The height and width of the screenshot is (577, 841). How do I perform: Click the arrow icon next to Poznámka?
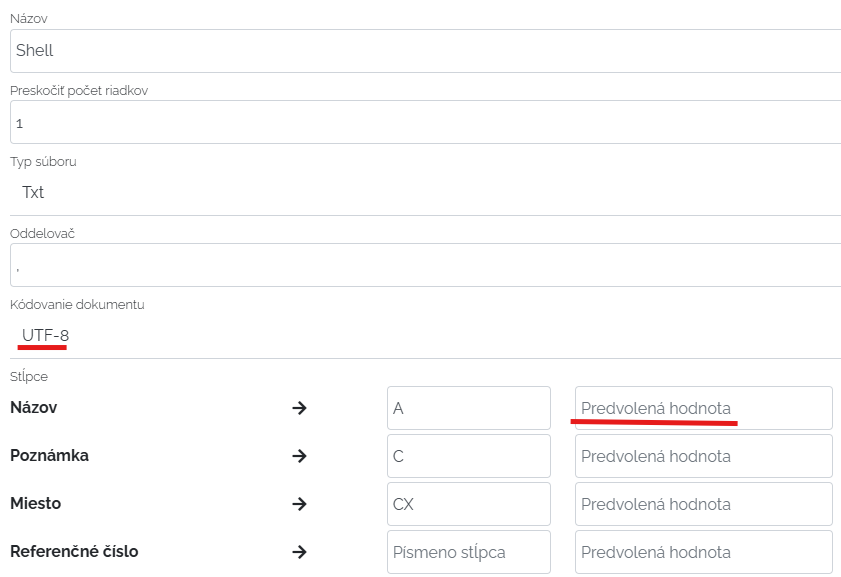pyautogui.click(x=298, y=456)
